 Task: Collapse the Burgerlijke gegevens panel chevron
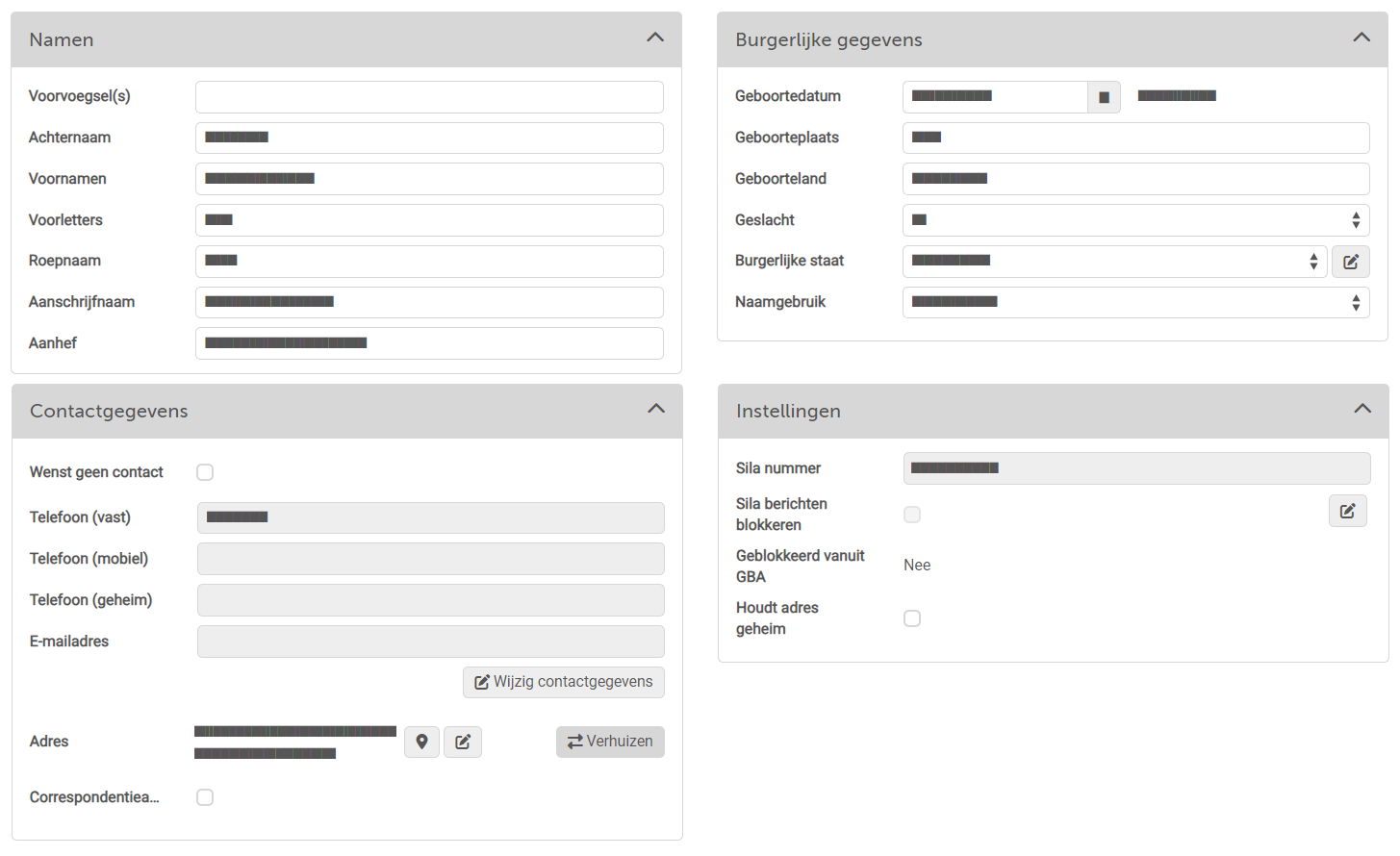point(1362,38)
